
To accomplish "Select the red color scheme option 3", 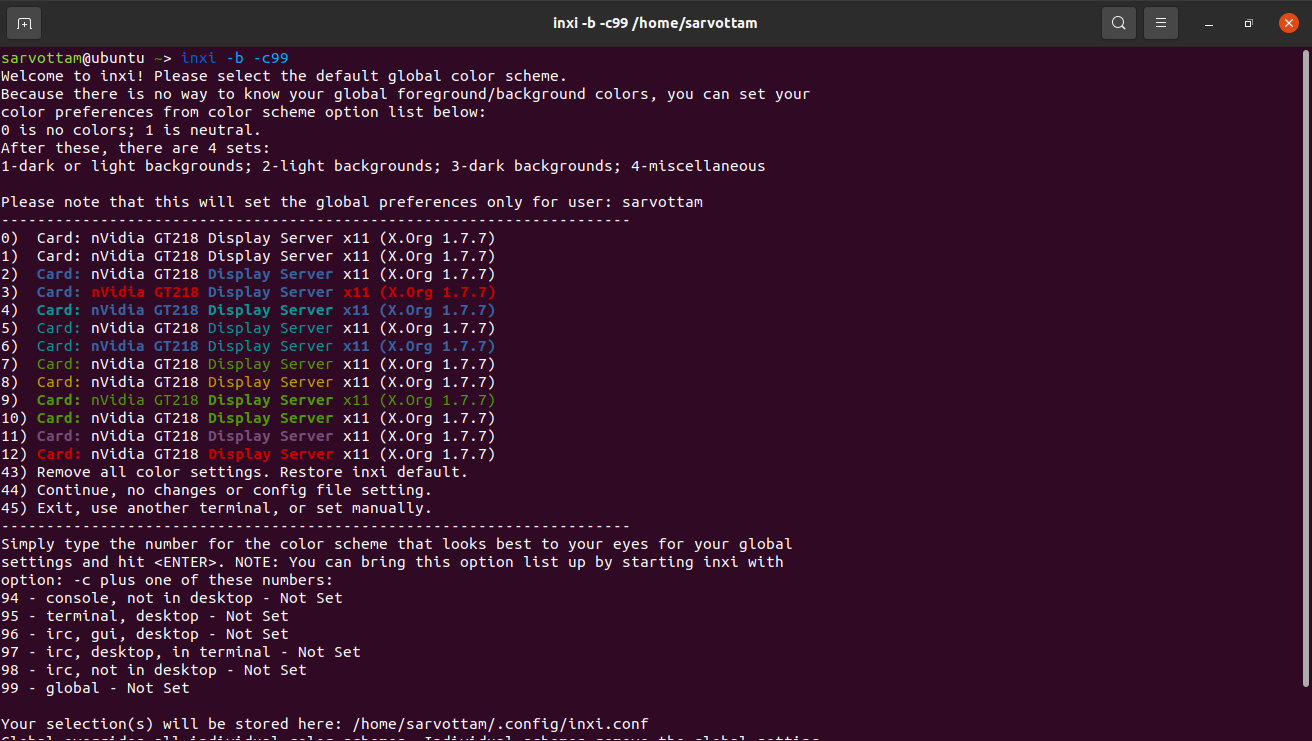I will [x=248, y=292].
